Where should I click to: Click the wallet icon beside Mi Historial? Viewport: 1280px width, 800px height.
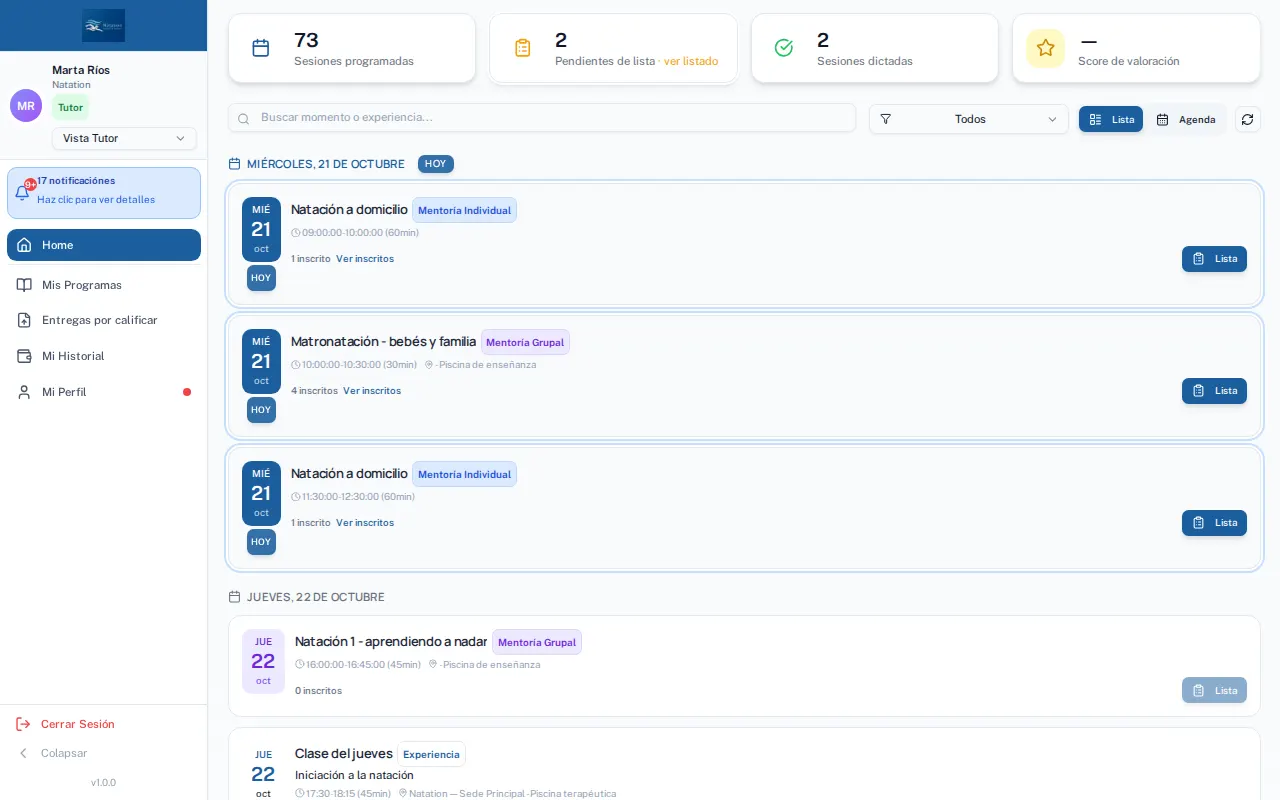(x=24, y=356)
